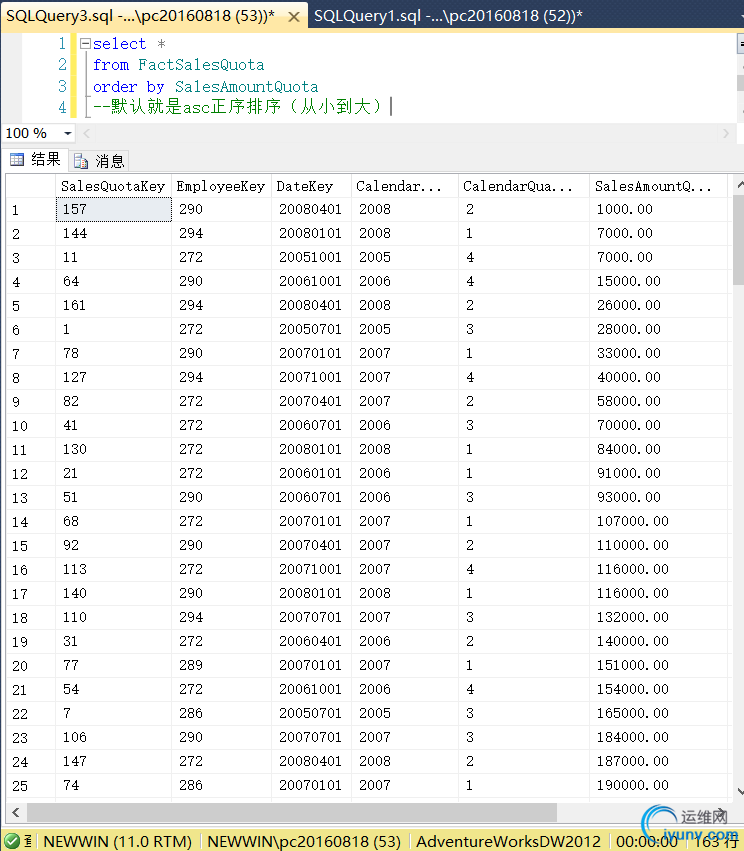The height and width of the screenshot is (851, 744).
Task: Click NEWWIN\pc20160818 (53) login status
Action: click(x=304, y=842)
